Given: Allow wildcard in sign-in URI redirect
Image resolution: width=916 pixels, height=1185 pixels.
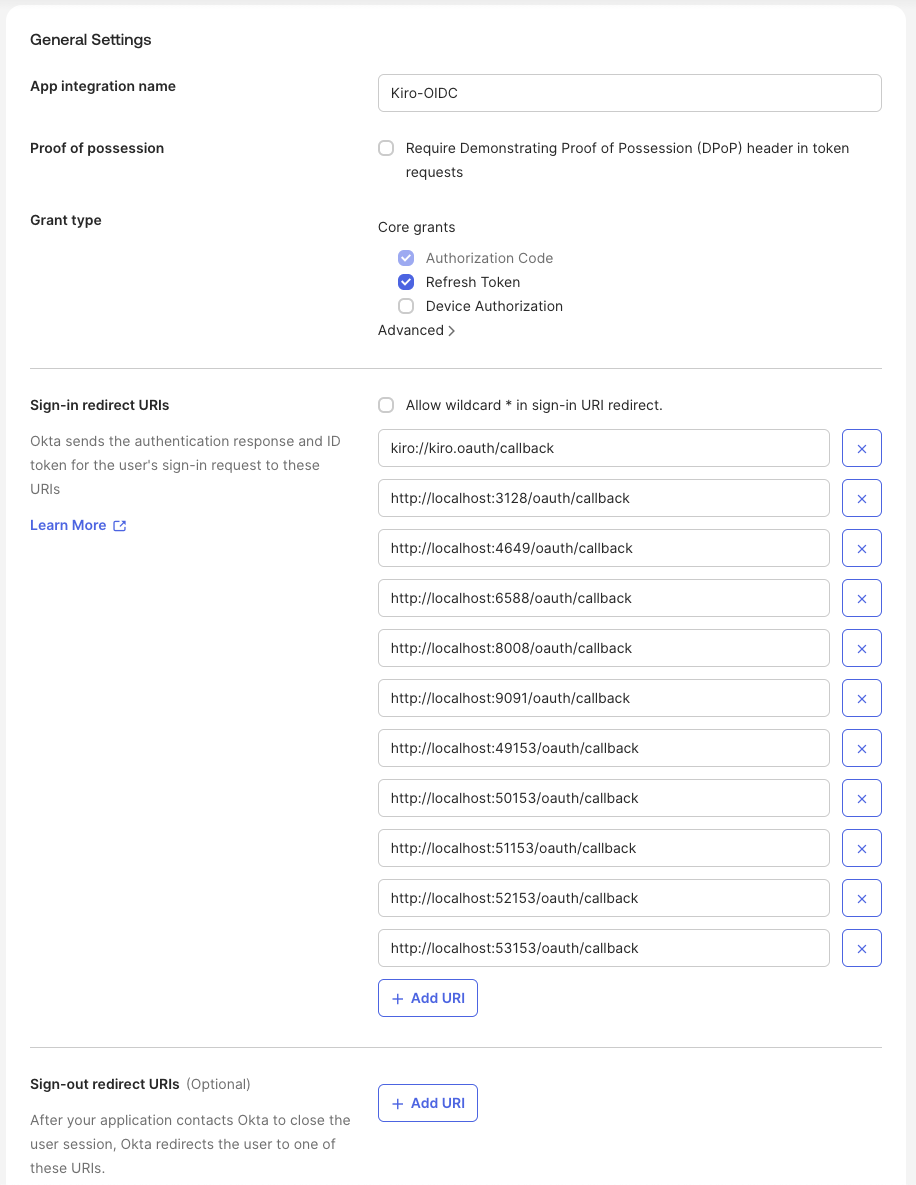Looking at the screenshot, I should [x=386, y=405].
